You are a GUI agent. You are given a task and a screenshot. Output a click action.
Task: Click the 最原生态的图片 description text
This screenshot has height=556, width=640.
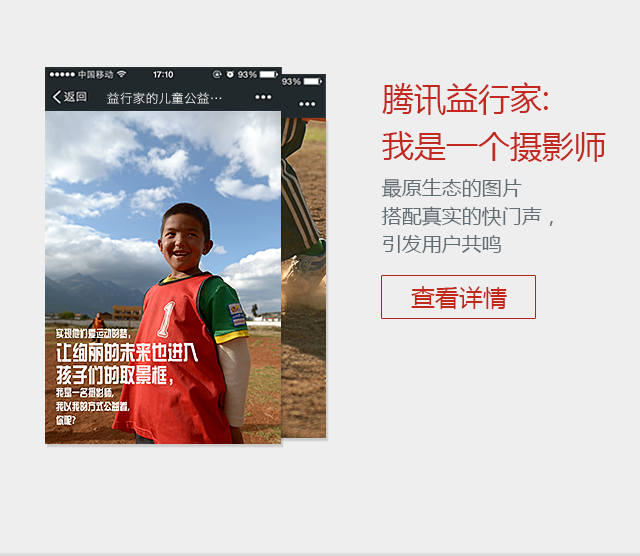[x=451, y=189]
